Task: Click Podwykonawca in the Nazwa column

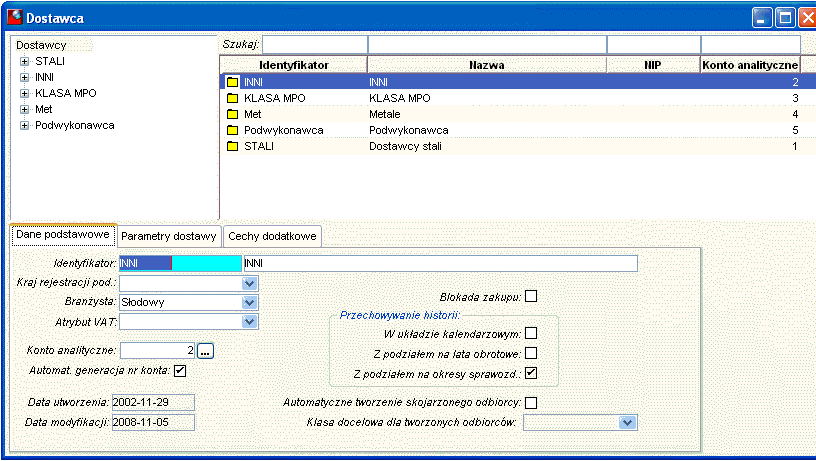Action: click(x=409, y=131)
